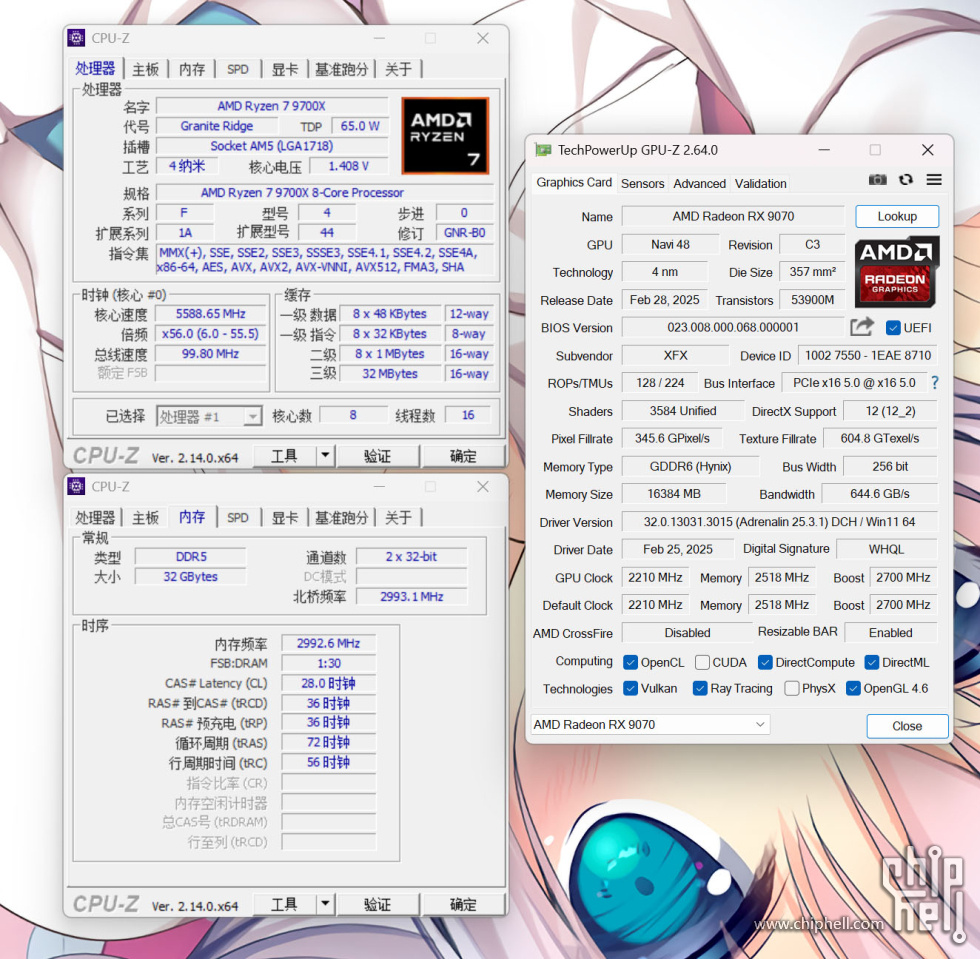Click GPU-Z refresh icon
Viewport: 980px width, 959px height.
click(906, 180)
